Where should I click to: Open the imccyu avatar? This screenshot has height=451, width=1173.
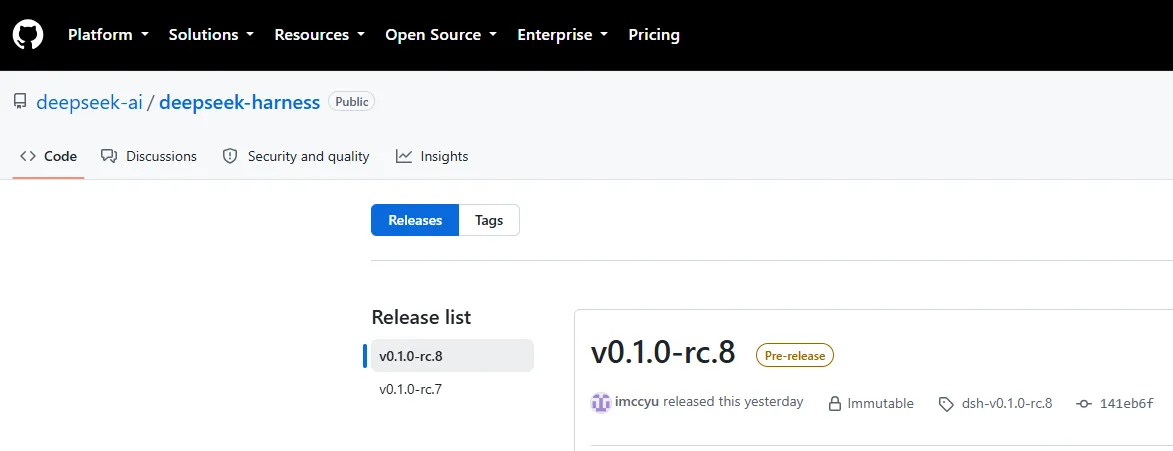(601, 402)
